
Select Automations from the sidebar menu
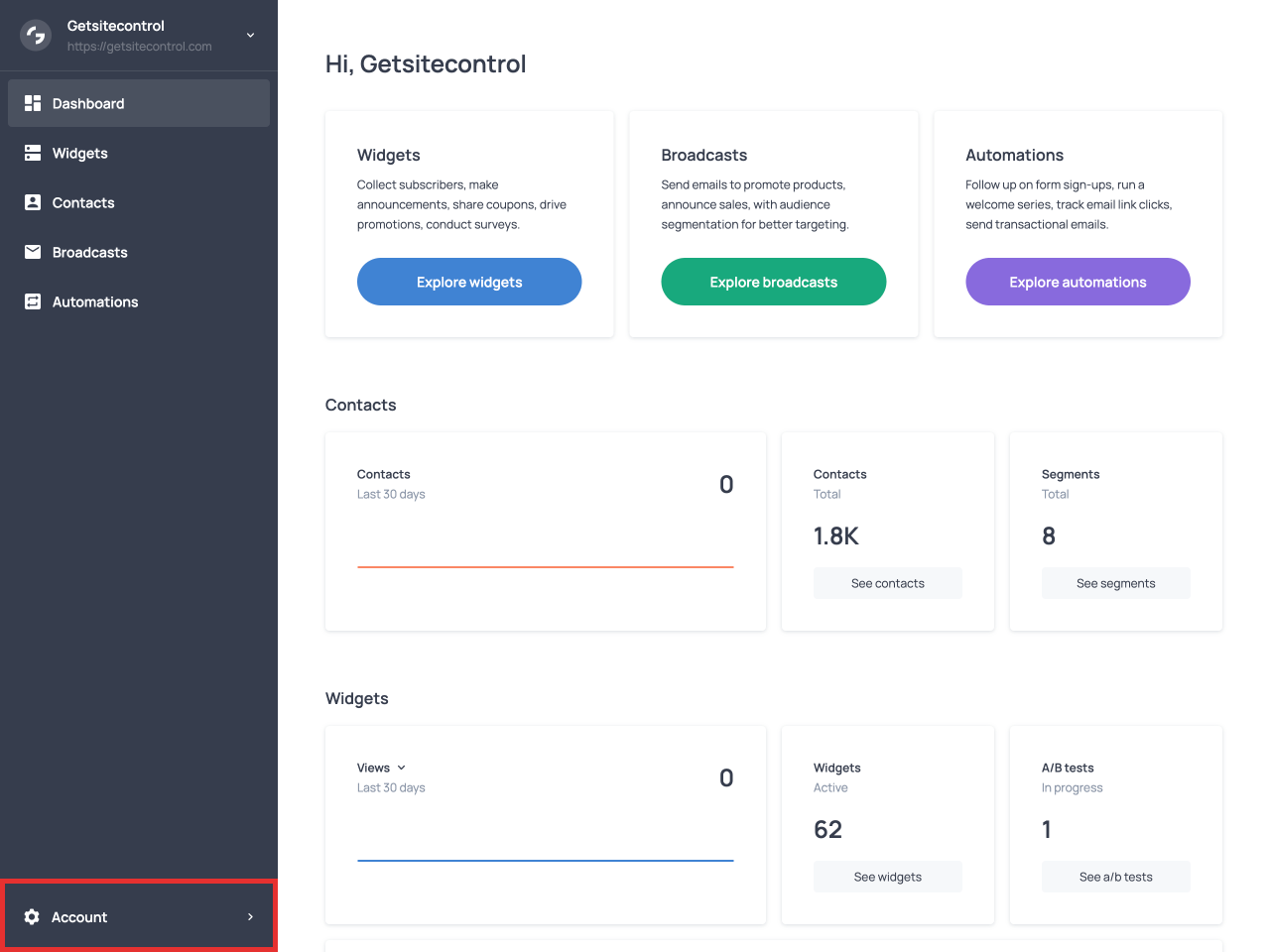click(95, 301)
